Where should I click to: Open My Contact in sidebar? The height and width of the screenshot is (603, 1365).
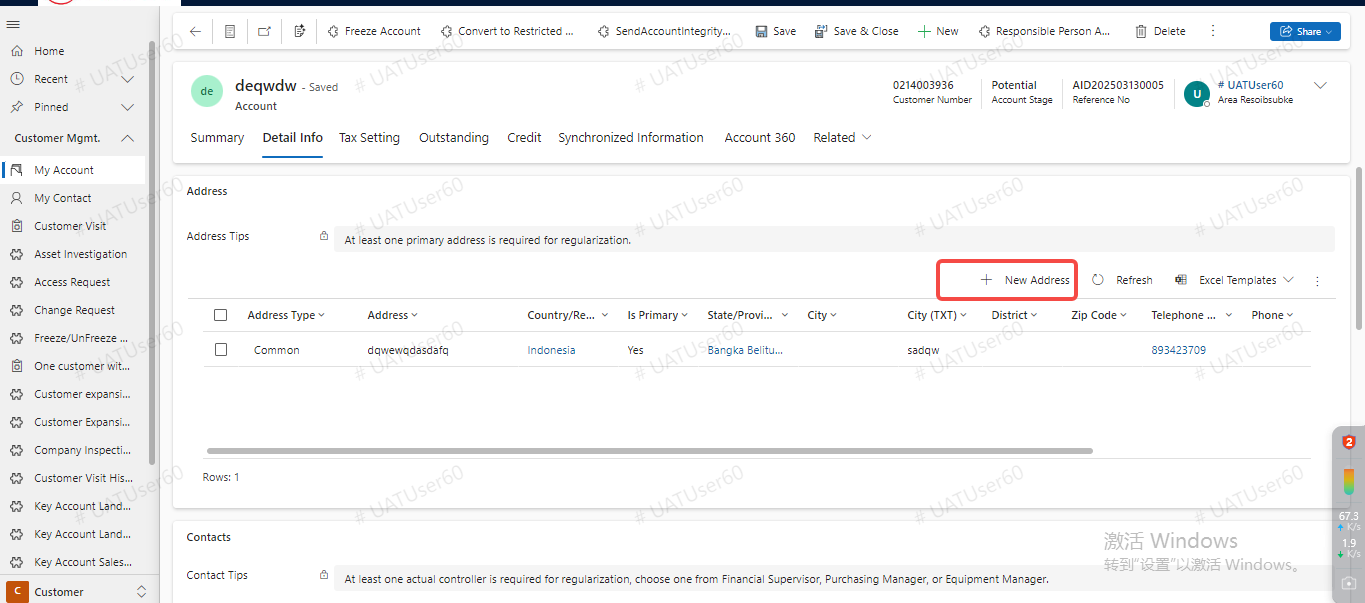click(63, 198)
